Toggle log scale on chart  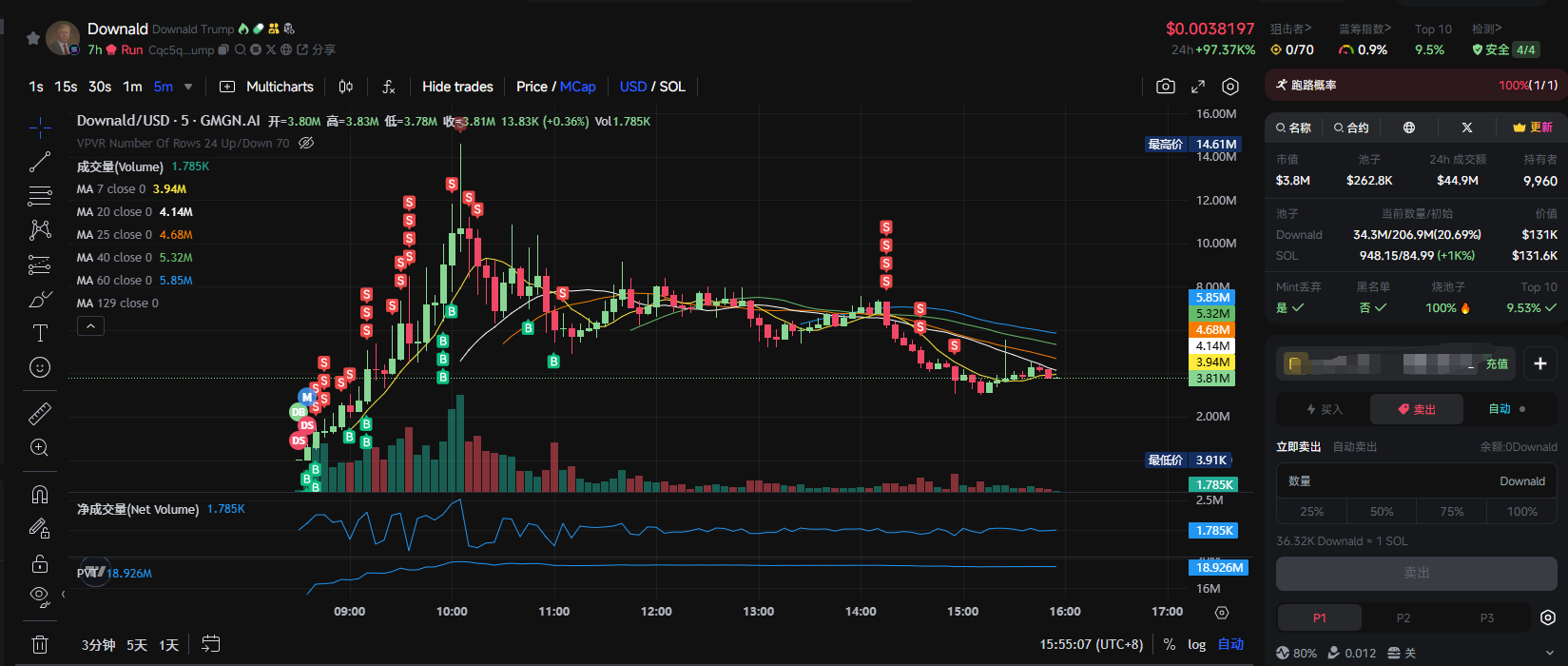point(1196,644)
